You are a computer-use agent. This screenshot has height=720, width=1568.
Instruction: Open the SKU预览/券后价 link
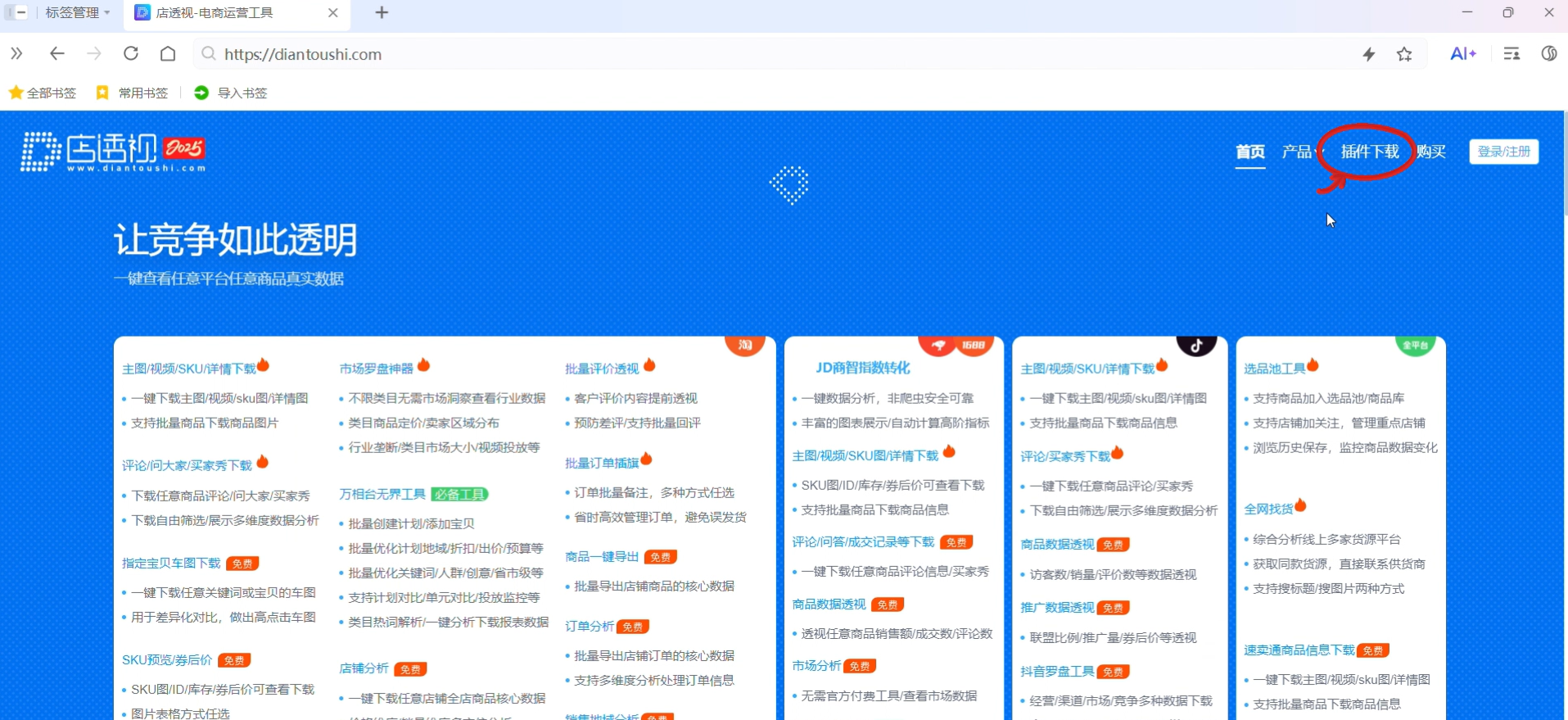167,659
